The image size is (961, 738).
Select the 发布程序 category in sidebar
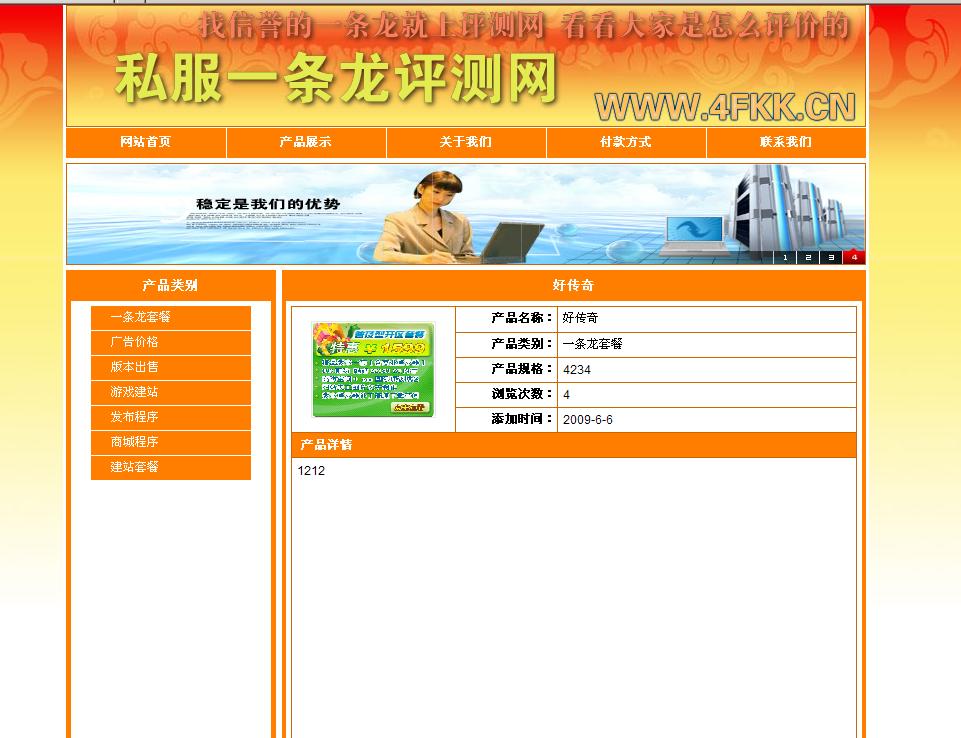170,417
